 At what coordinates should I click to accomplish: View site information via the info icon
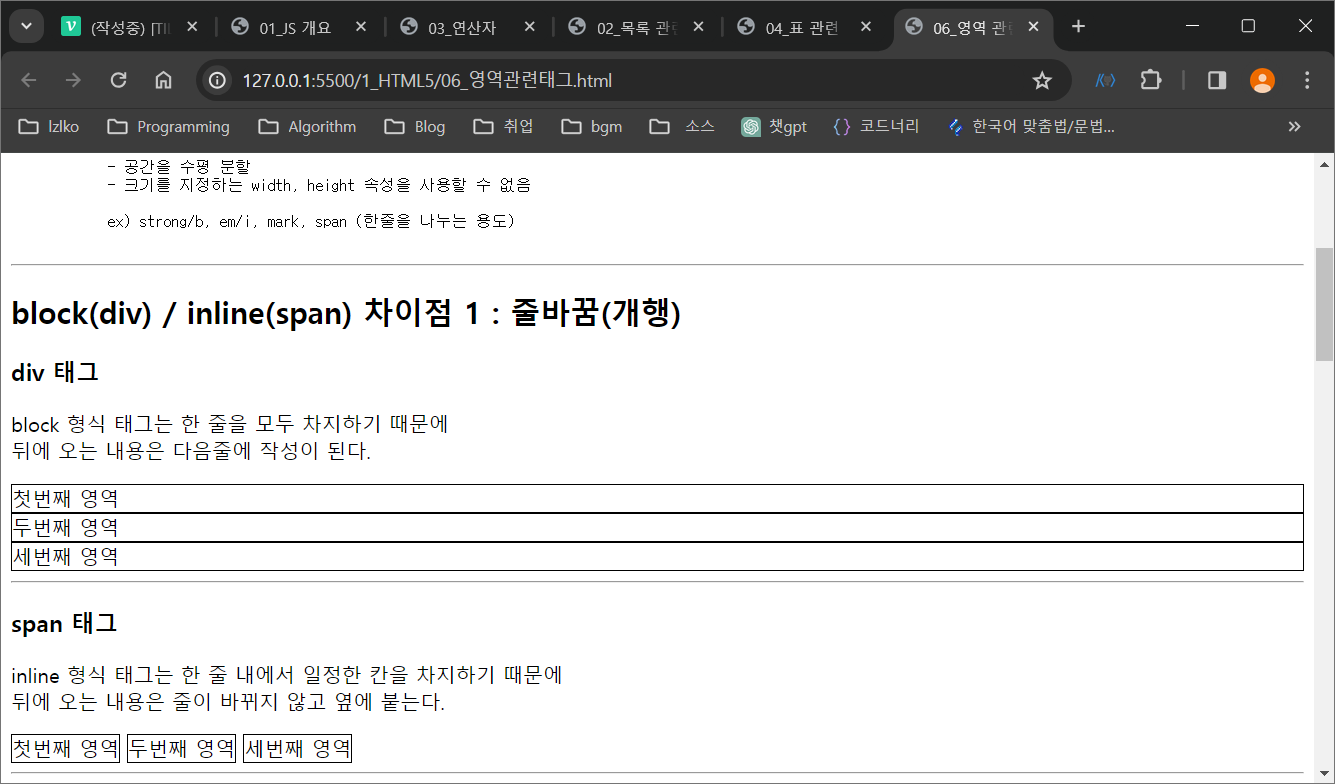pos(217,80)
